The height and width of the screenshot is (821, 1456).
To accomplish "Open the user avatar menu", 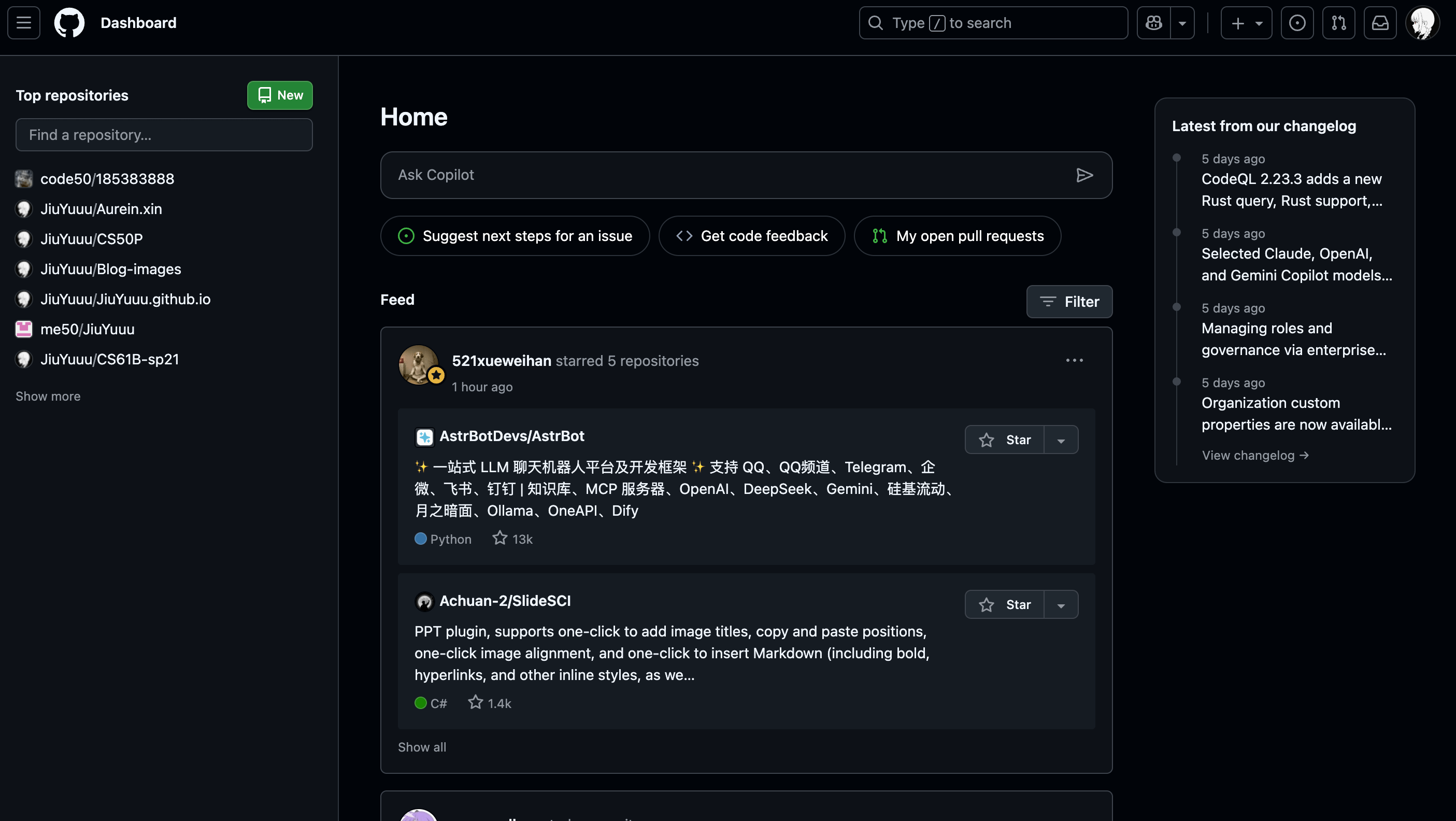I will pos(1421,23).
